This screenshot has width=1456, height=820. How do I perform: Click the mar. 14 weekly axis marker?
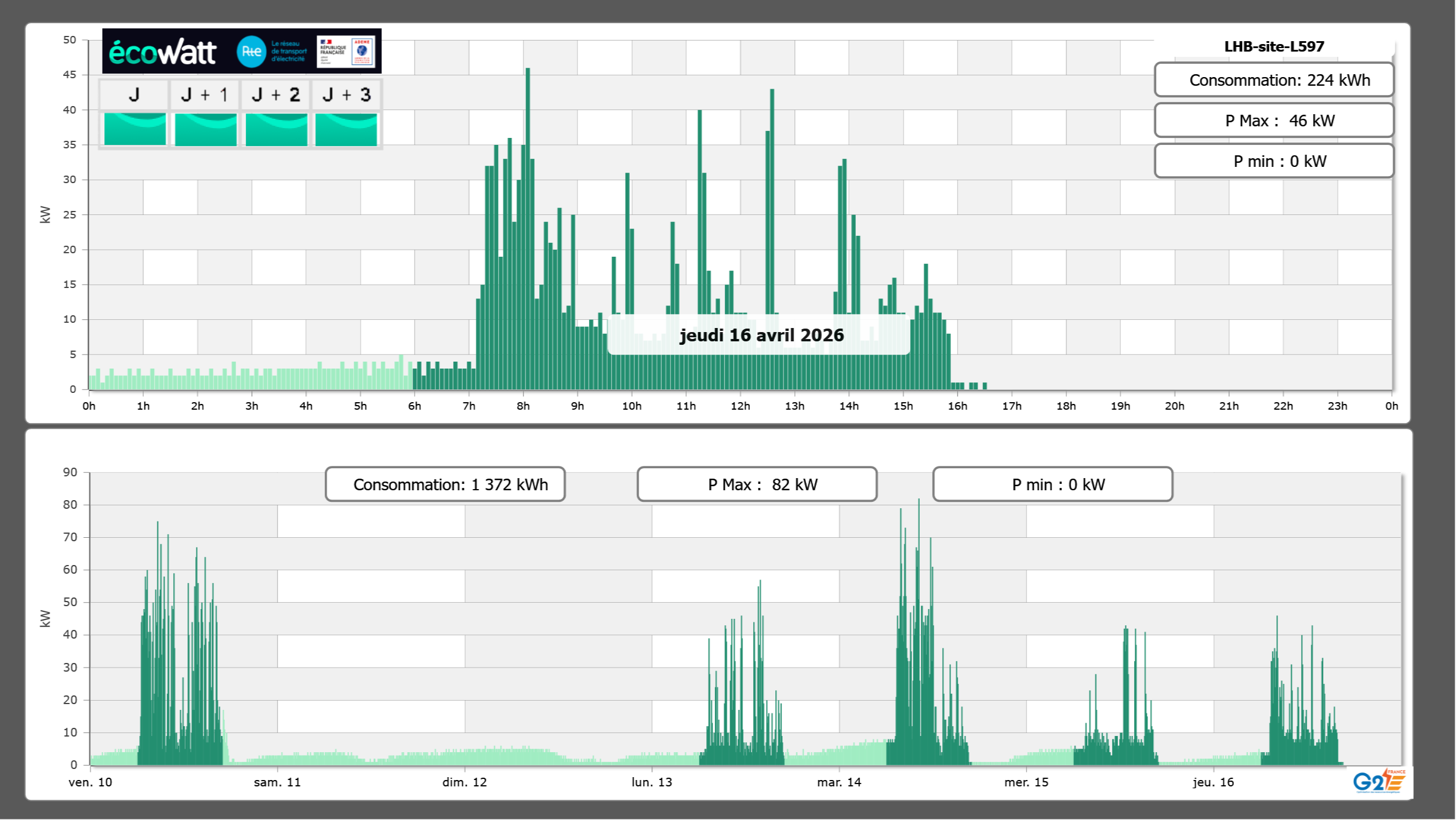pos(838,782)
